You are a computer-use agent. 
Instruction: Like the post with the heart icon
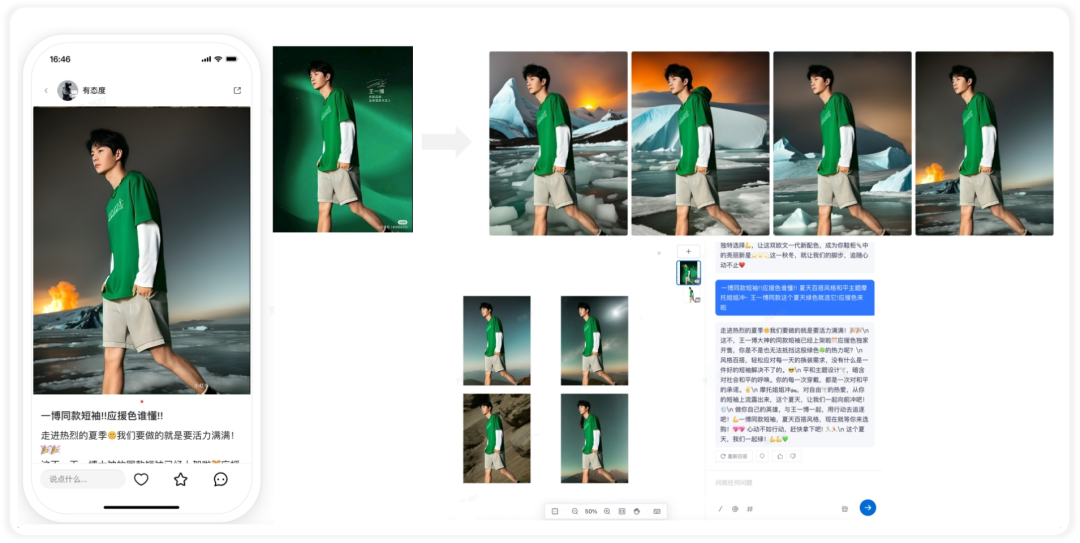(x=141, y=479)
